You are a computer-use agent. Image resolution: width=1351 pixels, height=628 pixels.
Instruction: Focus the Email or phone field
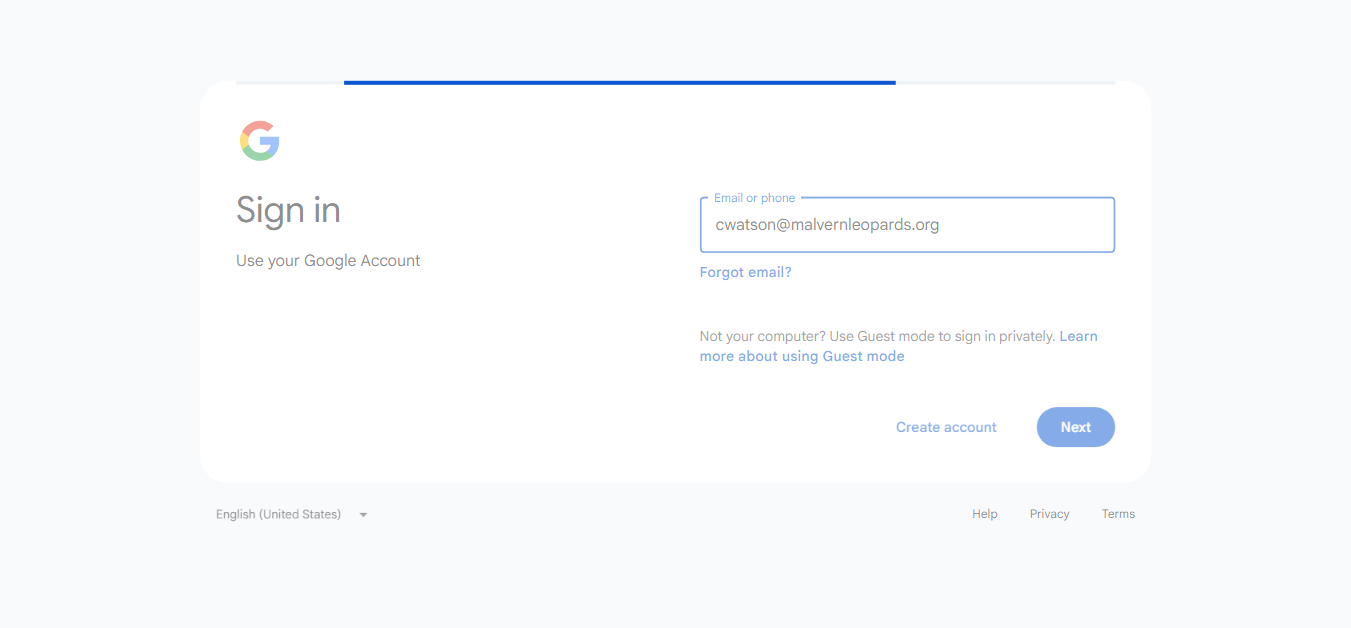point(907,225)
